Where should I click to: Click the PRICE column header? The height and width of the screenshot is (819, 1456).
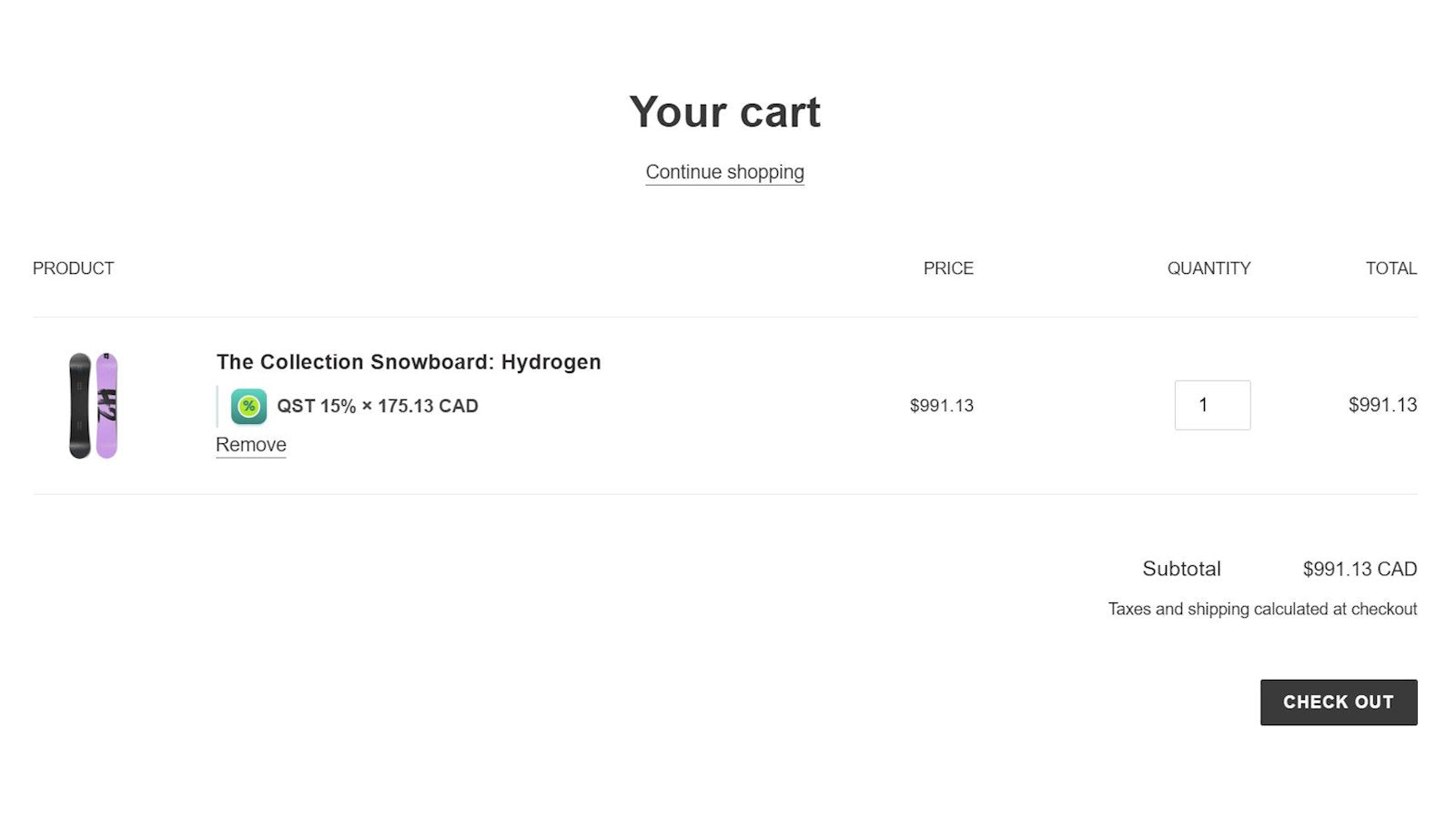pos(948,268)
